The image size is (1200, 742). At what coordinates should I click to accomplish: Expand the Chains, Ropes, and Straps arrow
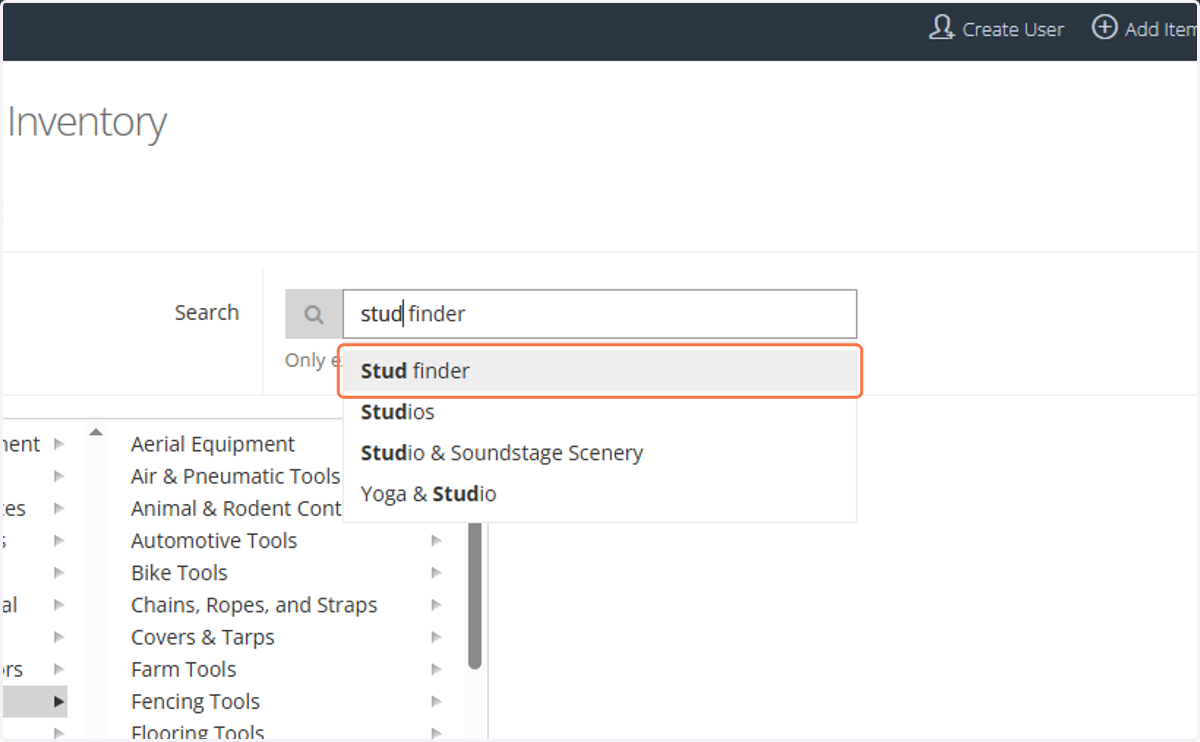click(x=436, y=605)
